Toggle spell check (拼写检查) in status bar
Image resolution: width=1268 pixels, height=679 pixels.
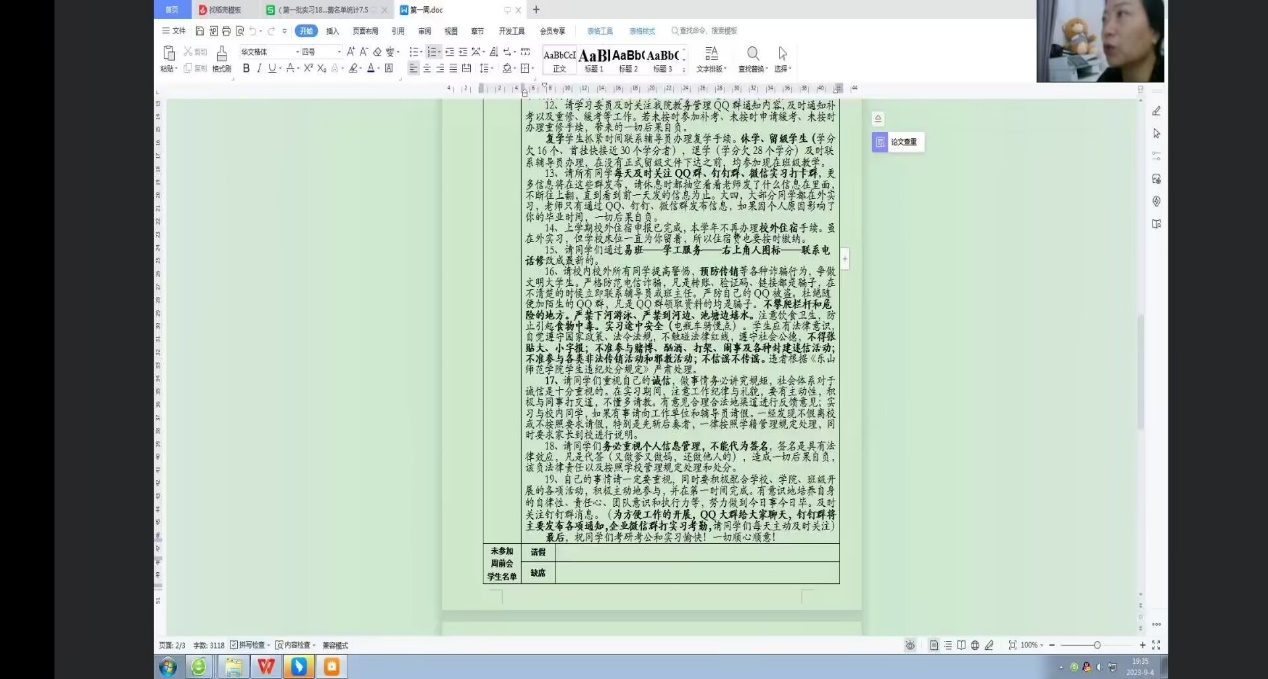tap(249, 645)
